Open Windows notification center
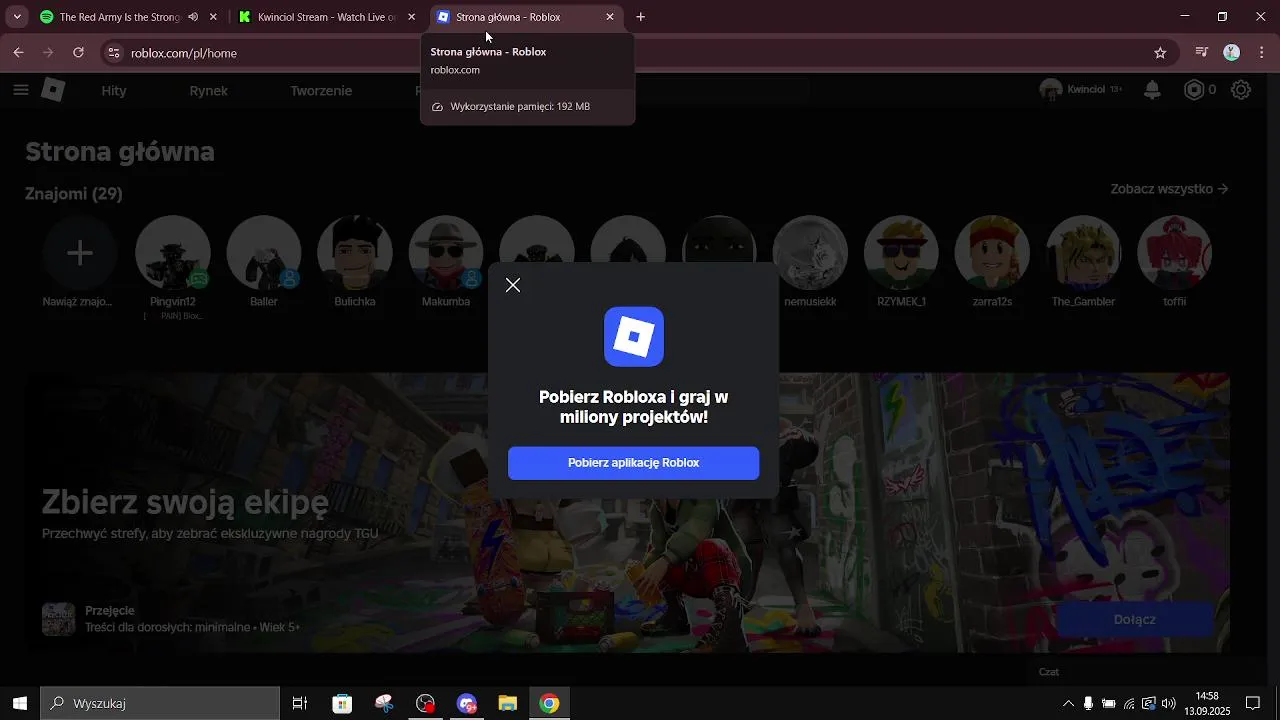 point(1252,703)
